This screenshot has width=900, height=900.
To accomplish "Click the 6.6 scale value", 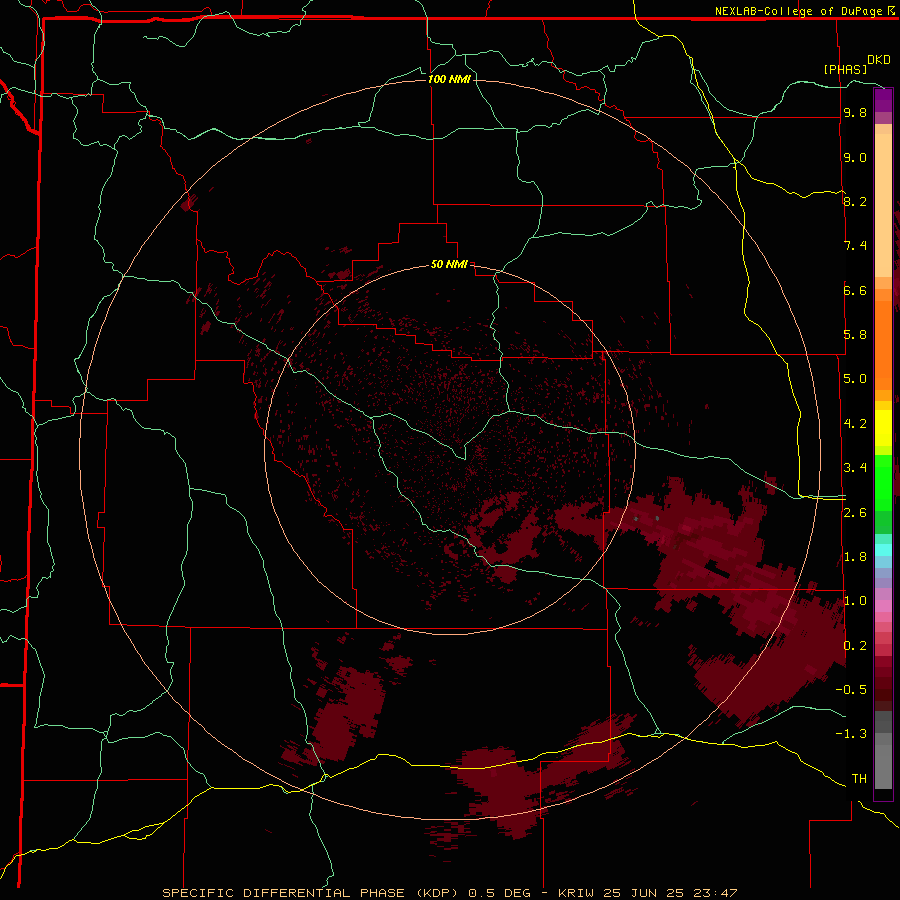I will click(x=855, y=290).
